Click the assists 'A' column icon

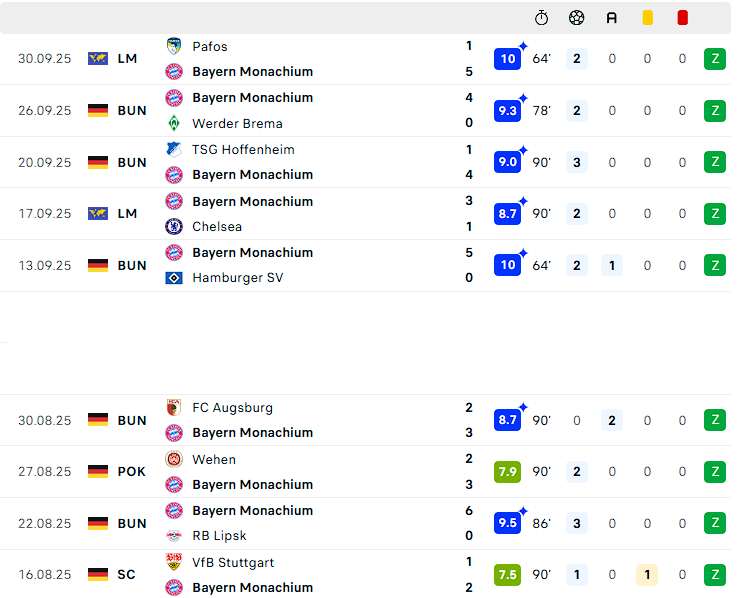coord(612,18)
